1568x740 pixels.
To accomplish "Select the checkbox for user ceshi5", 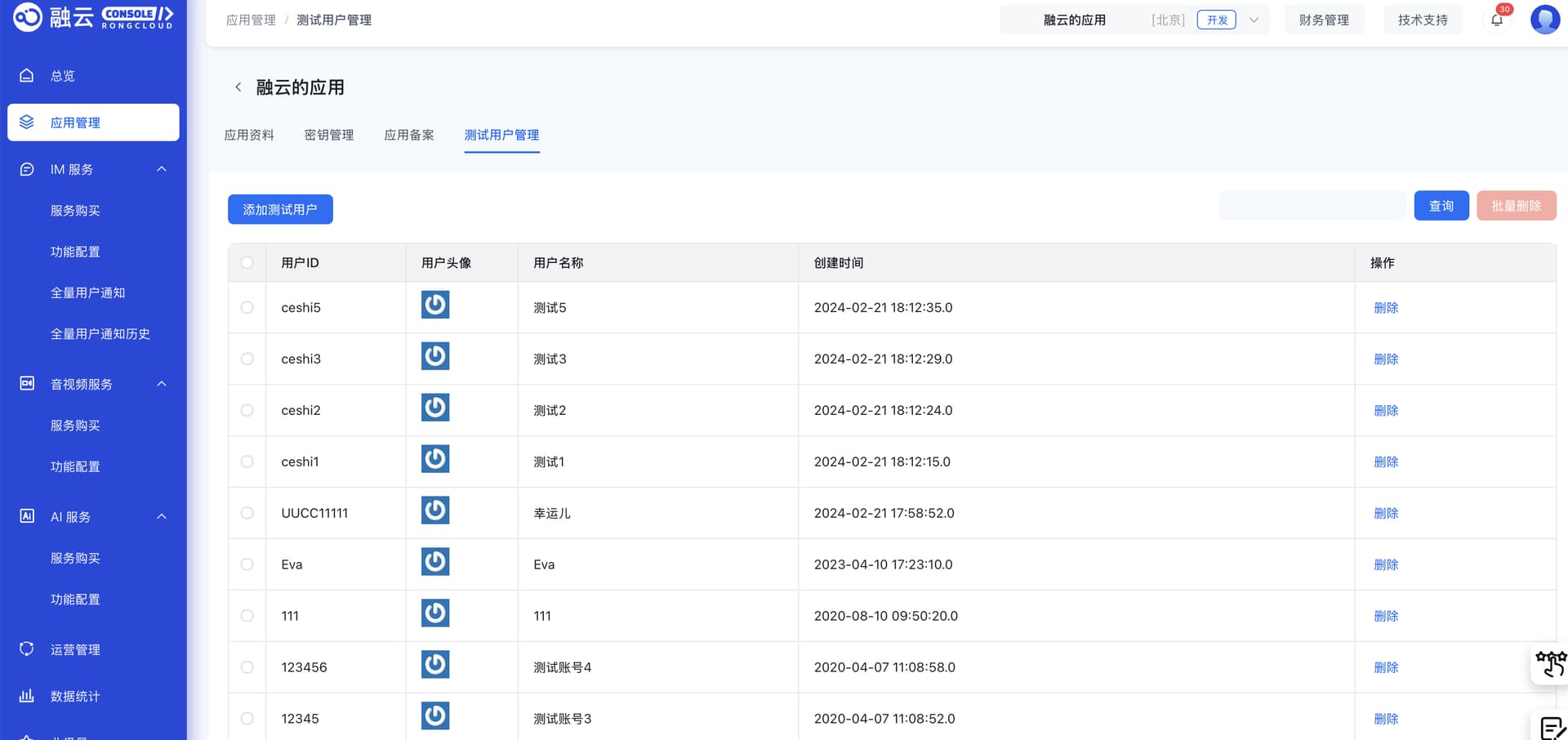I will 247,308.
